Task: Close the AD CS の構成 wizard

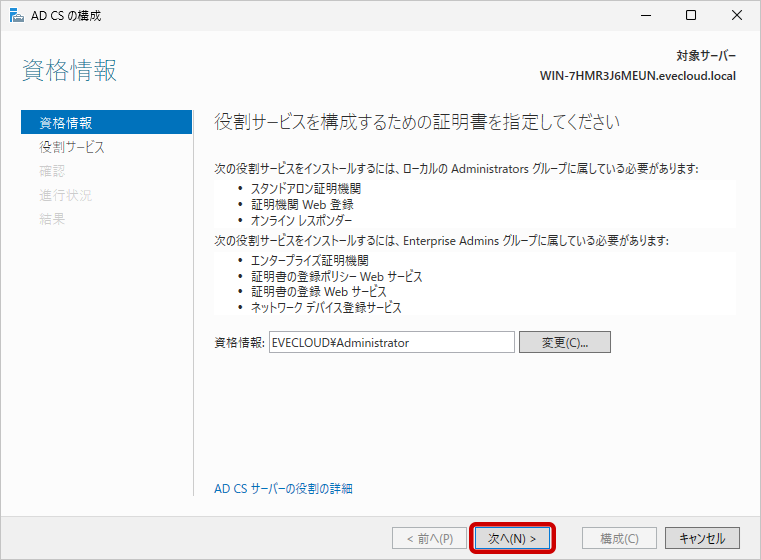Action: (x=737, y=15)
